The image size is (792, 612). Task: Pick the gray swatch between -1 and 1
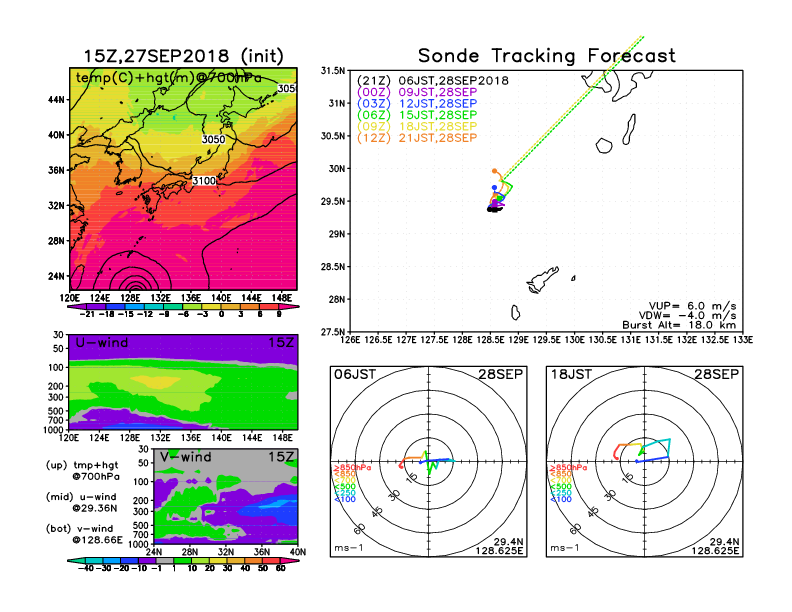tap(164, 560)
